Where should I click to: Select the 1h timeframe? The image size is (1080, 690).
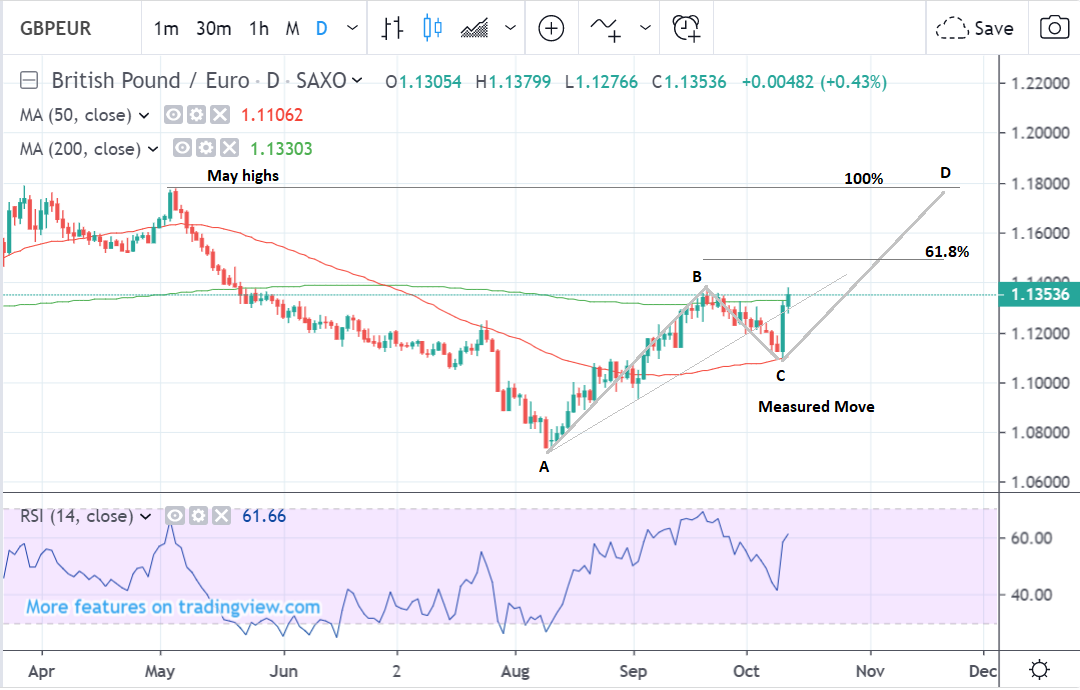point(259,28)
